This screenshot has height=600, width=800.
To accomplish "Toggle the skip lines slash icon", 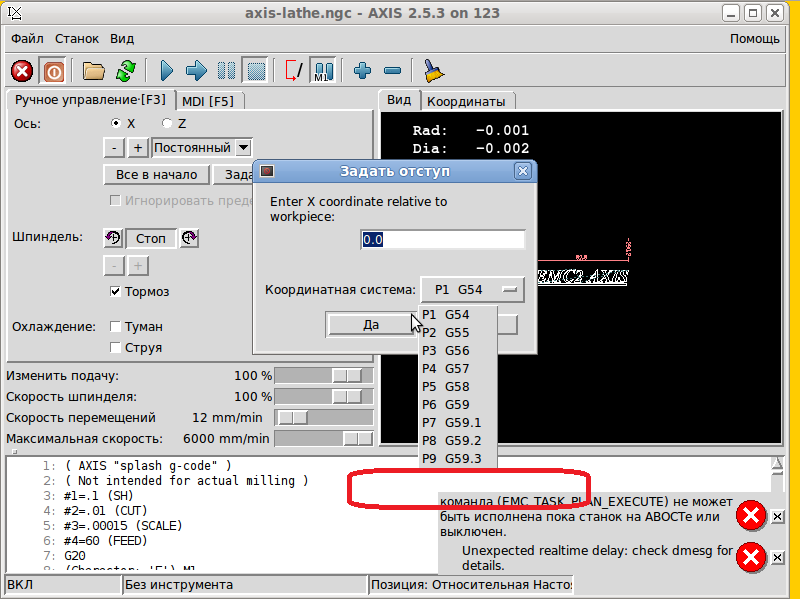I will [293, 71].
